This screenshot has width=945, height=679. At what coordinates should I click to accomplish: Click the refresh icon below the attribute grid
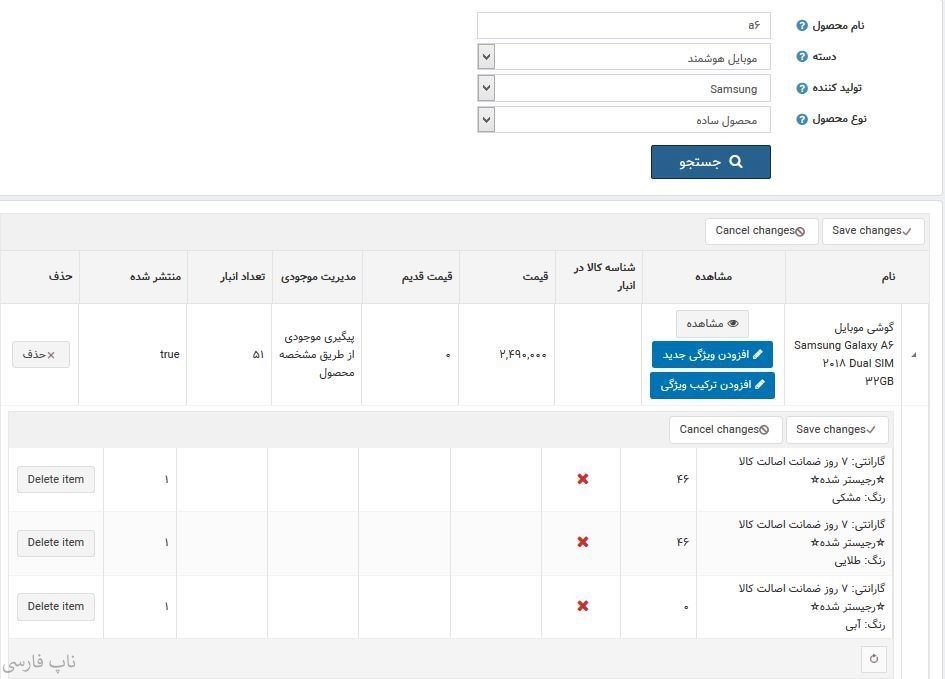pos(873,659)
